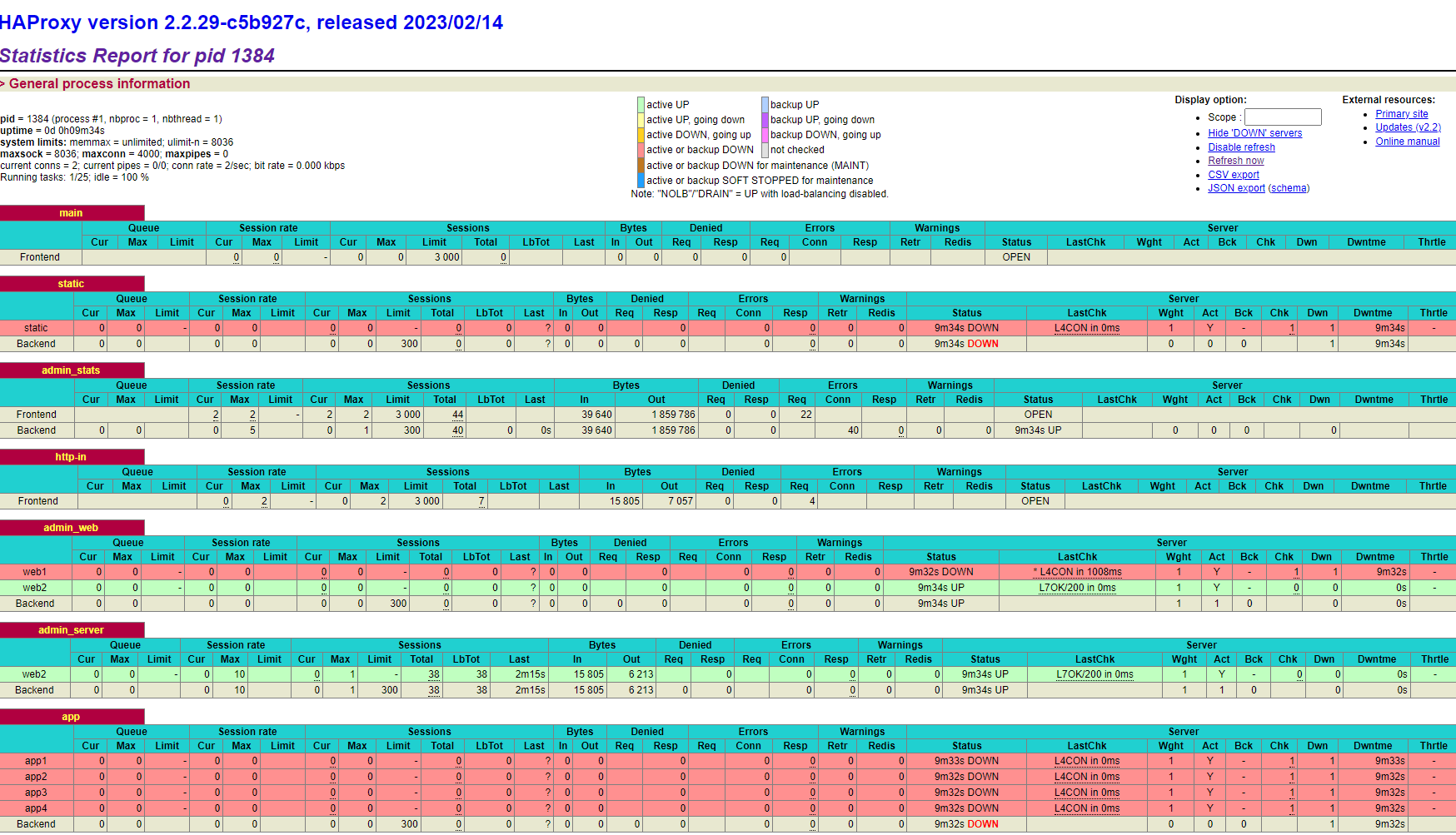Click 9m33s DOWN status for app1
Viewport: 1456px width, 835px height.
[x=966, y=761]
